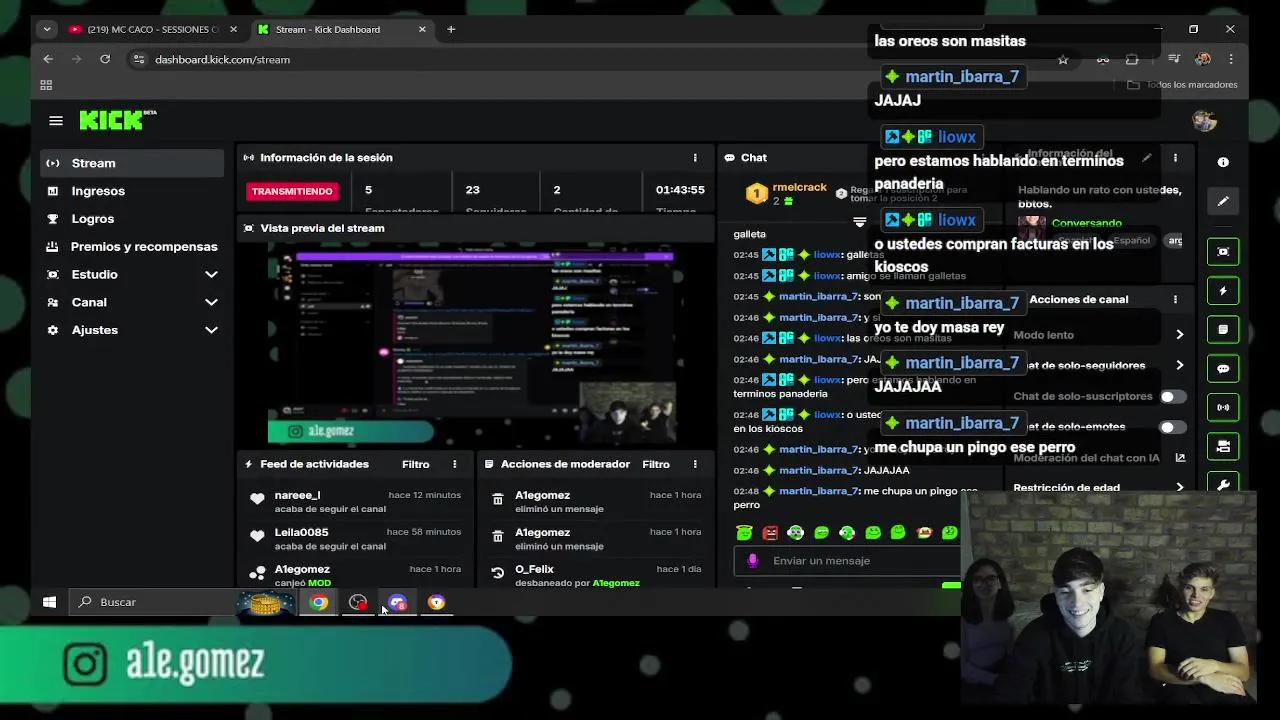The height and width of the screenshot is (720, 1280).
Task: Select the red angry emote in chat bar
Action: [x=770, y=533]
